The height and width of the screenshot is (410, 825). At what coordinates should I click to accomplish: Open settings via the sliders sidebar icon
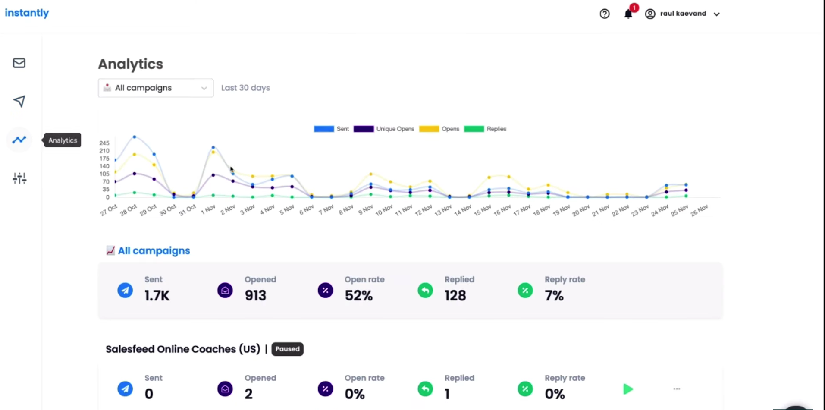click(19, 178)
